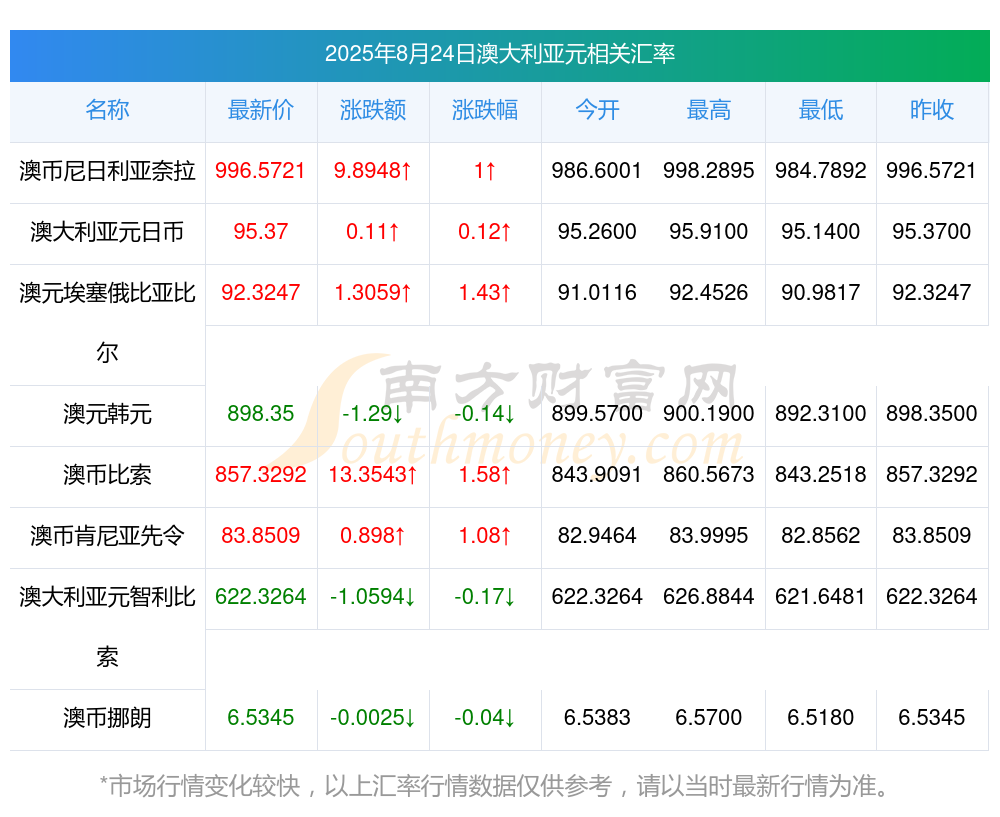Click the change percent 1.08↑
This screenshot has width=1000, height=817.
coord(485,535)
